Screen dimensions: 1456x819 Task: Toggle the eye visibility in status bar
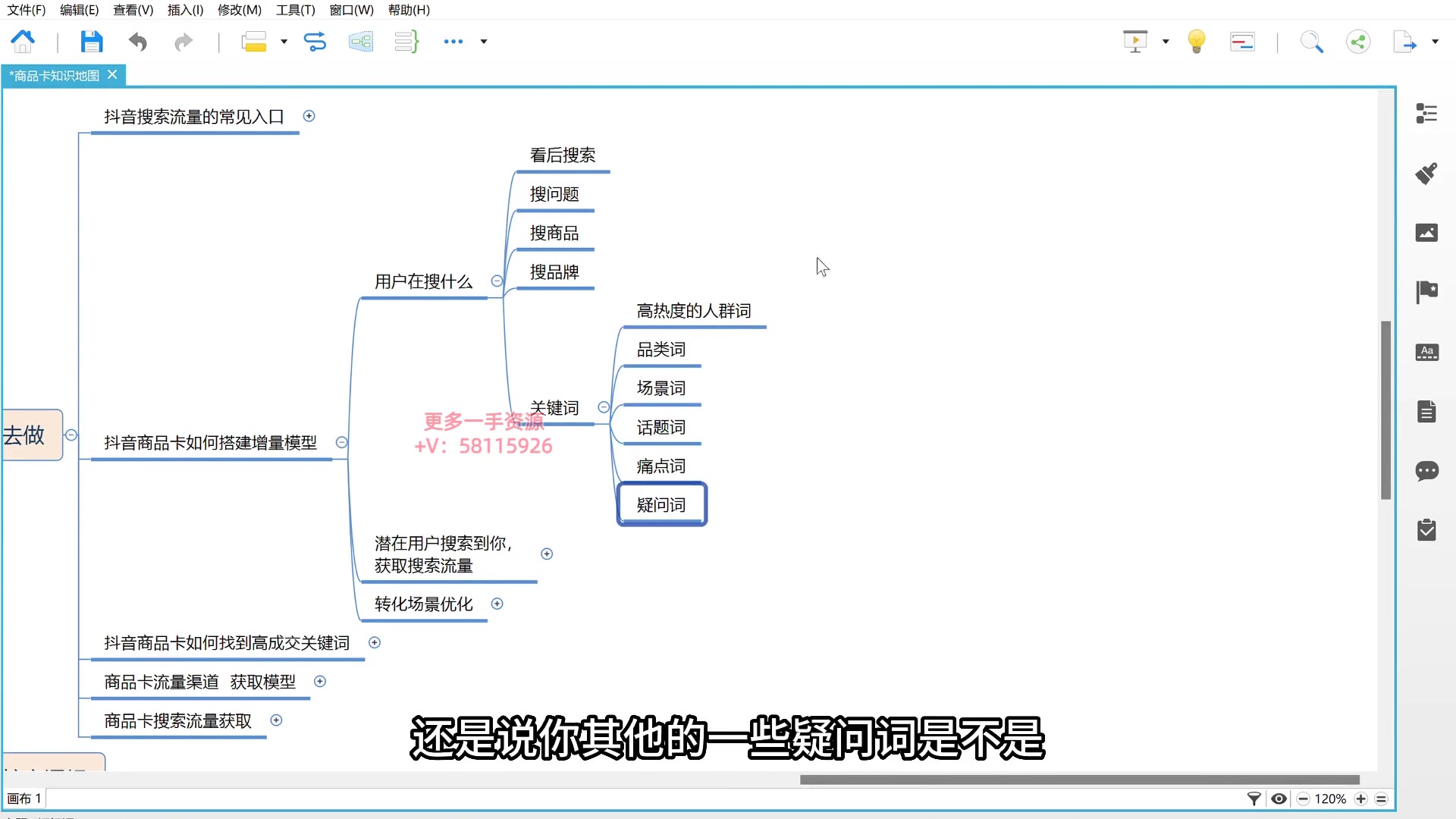(x=1279, y=799)
